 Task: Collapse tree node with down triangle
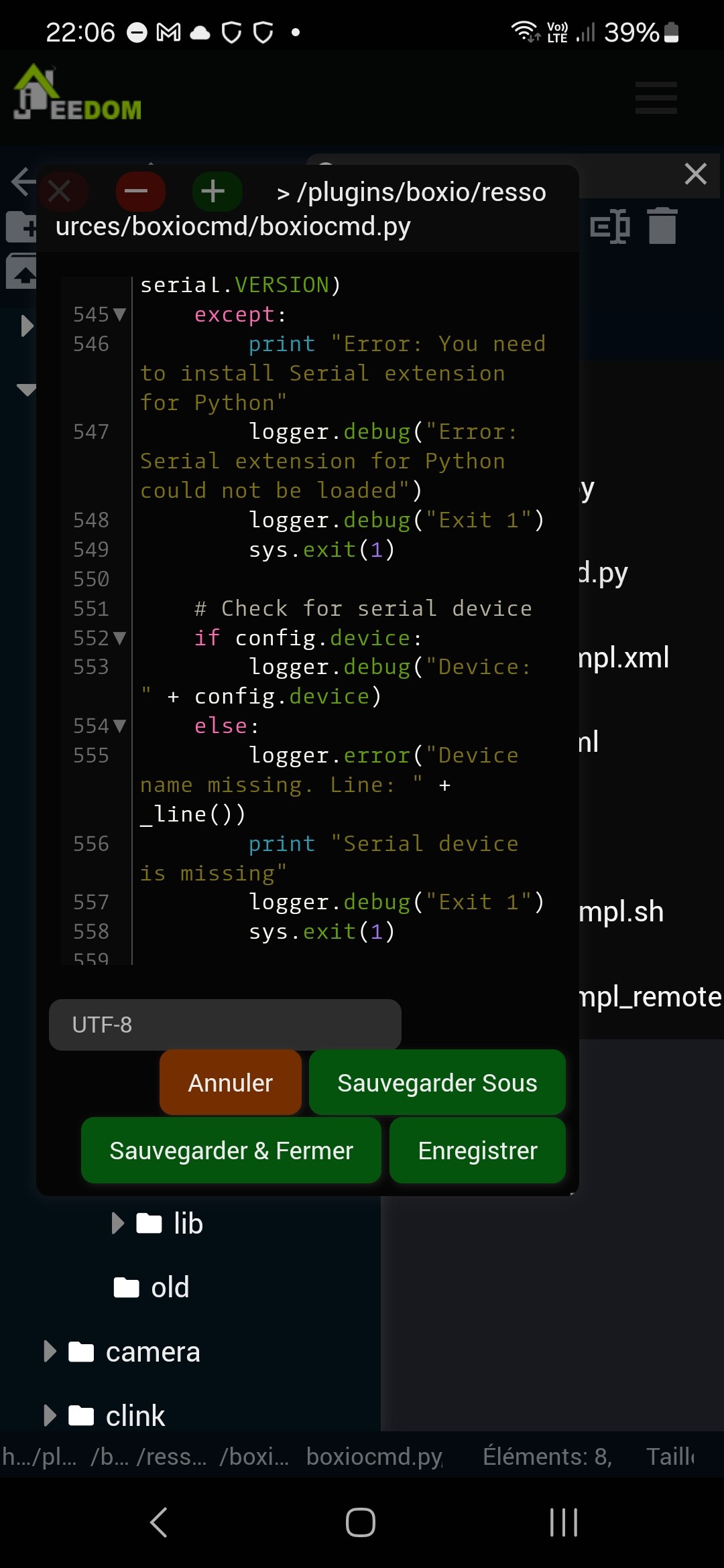[x=26, y=390]
